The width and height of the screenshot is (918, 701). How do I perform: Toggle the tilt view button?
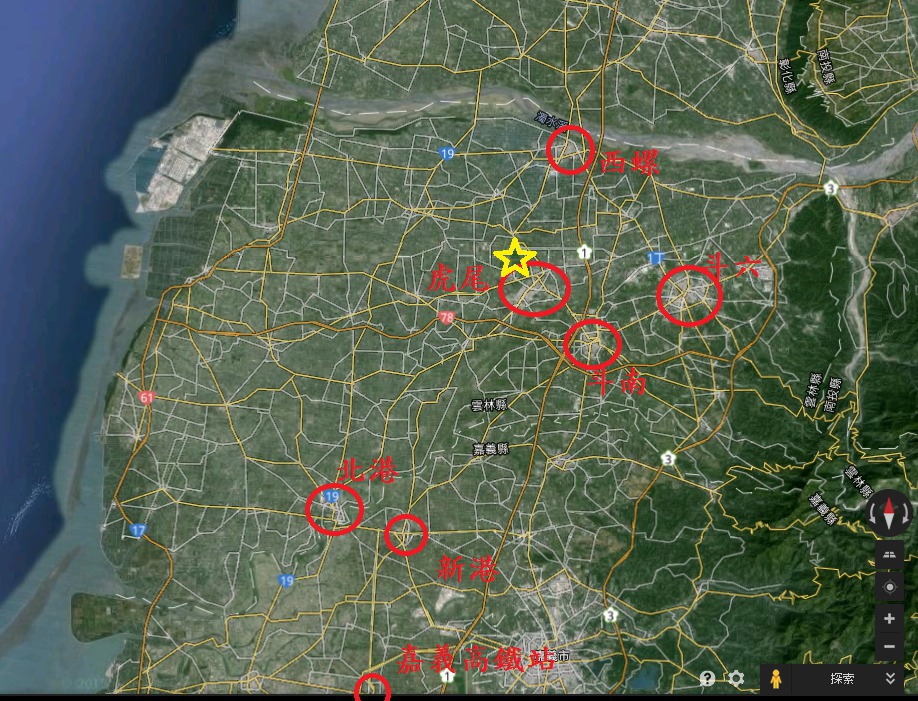click(889, 553)
